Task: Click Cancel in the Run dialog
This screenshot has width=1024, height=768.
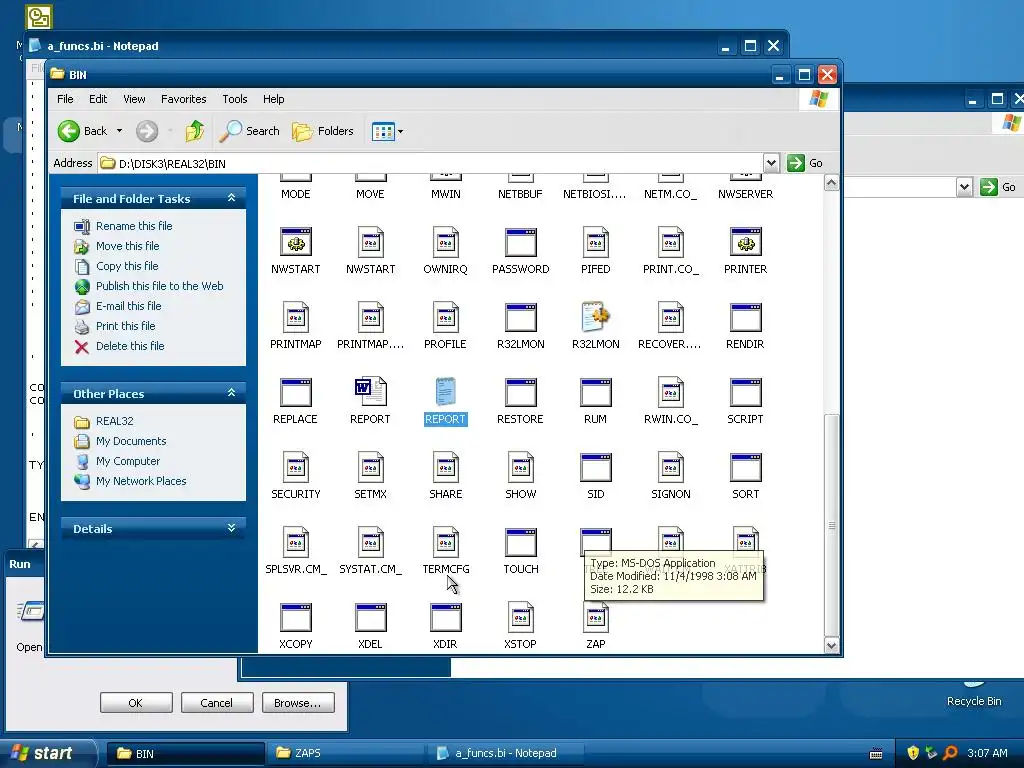Action: coord(216,703)
